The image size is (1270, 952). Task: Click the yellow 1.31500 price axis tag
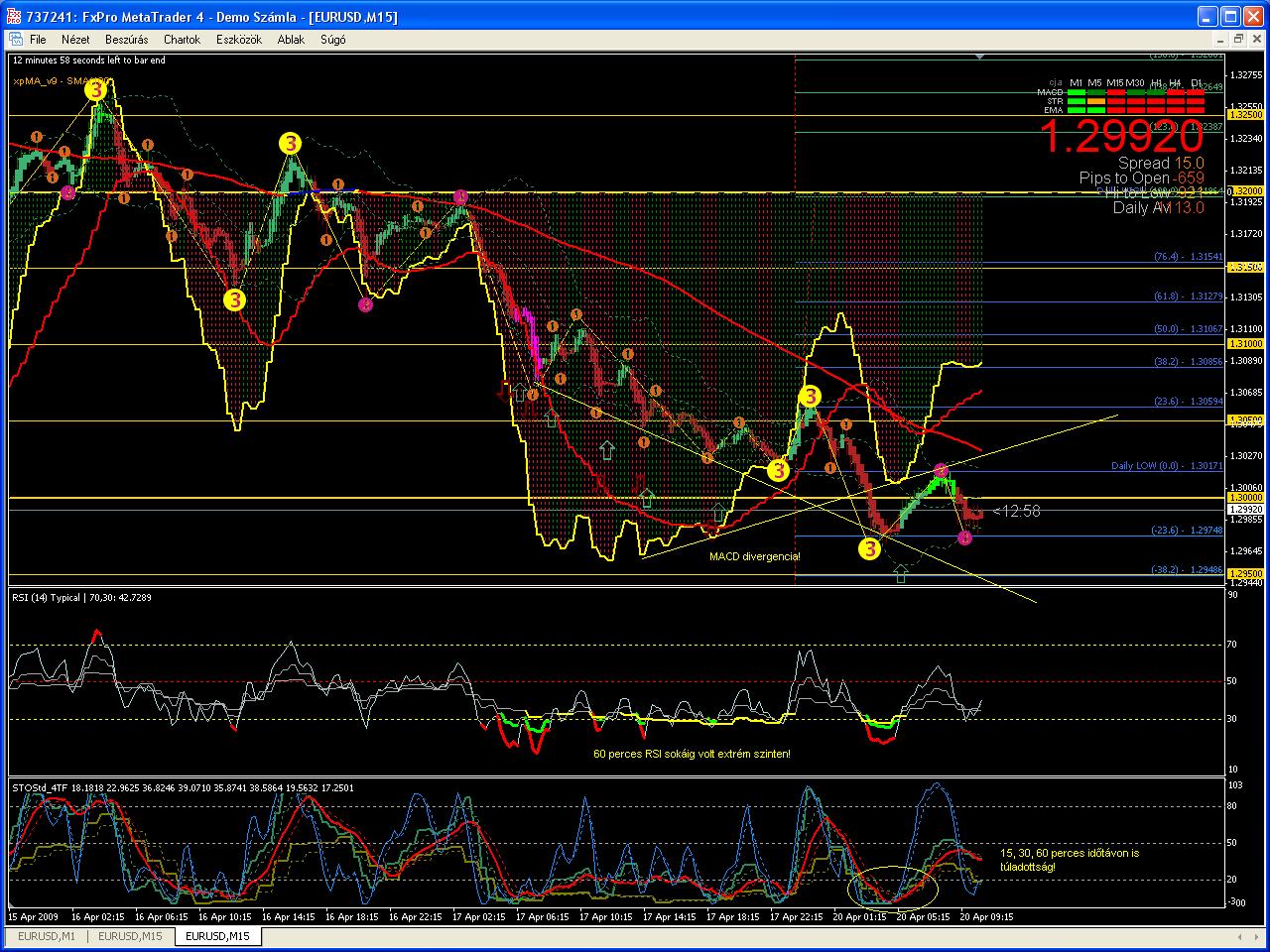pyautogui.click(x=1244, y=268)
